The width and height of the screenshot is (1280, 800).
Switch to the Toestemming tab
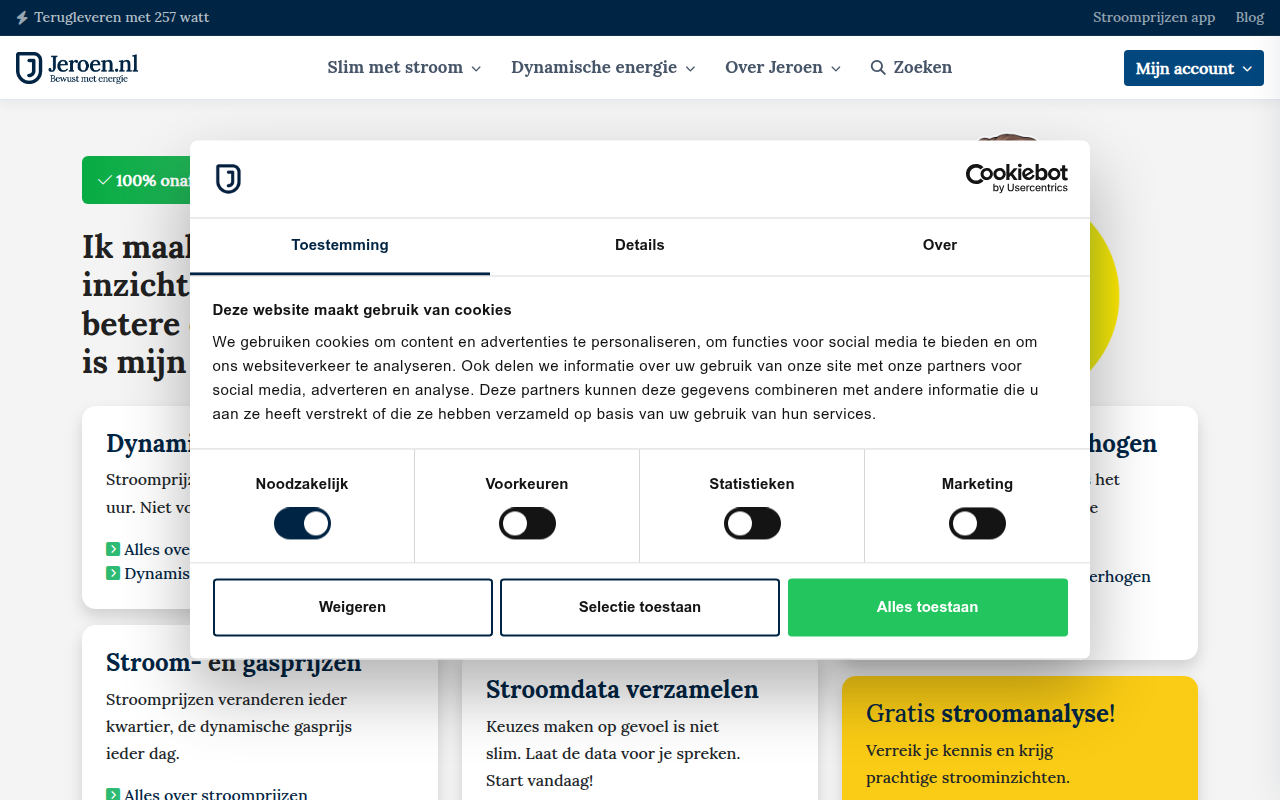click(x=340, y=246)
